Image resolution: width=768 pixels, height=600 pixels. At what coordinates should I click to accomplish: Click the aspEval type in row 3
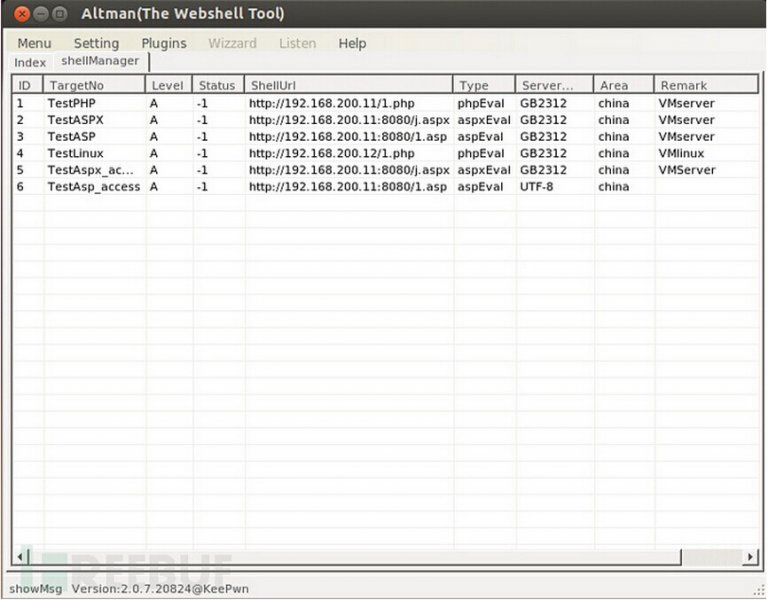(x=480, y=137)
